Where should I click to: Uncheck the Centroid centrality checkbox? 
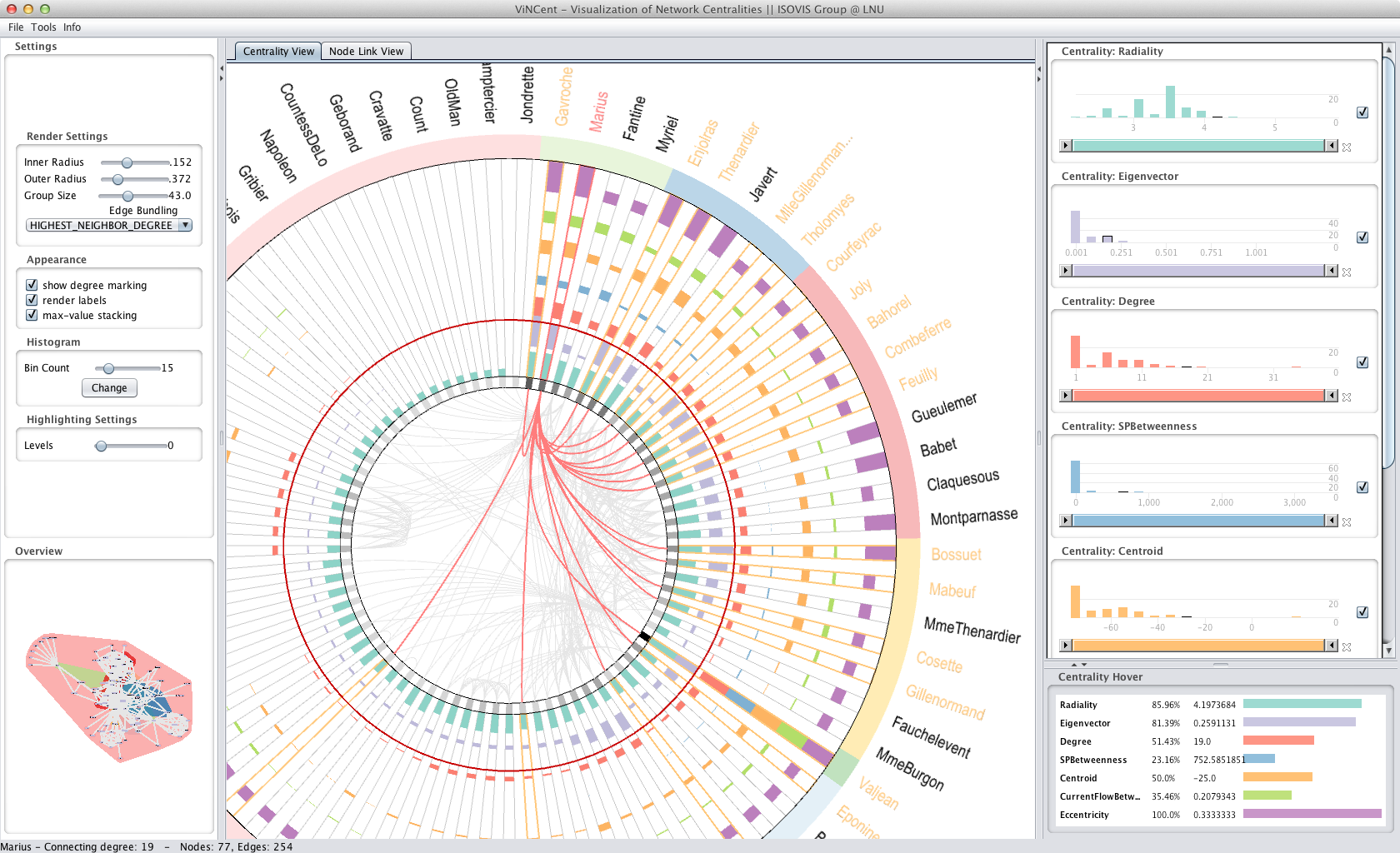[1362, 612]
